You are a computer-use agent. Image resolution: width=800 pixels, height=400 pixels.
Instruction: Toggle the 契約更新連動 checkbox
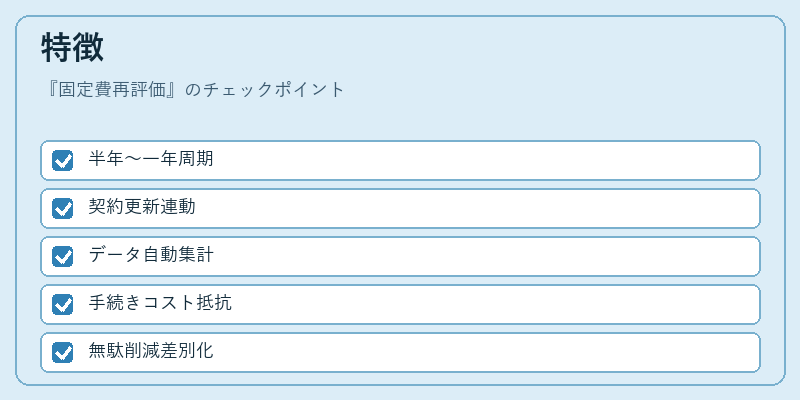click(62, 208)
